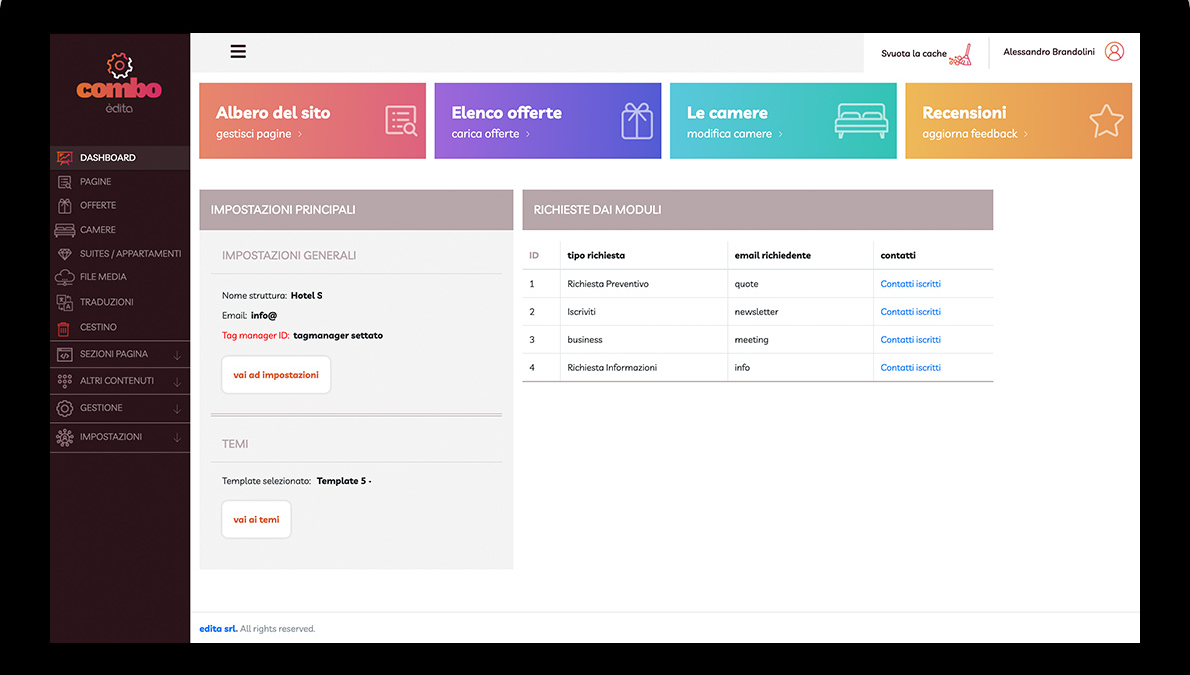Screen dimensions: 1190x675
Task: Click the 'tipo richiesta' column header
Action: [x=596, y=256]
